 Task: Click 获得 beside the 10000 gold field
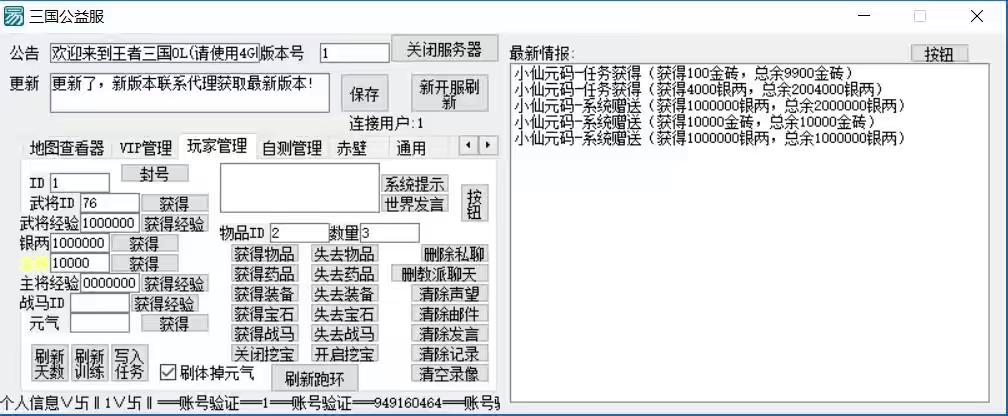(144, 264)
